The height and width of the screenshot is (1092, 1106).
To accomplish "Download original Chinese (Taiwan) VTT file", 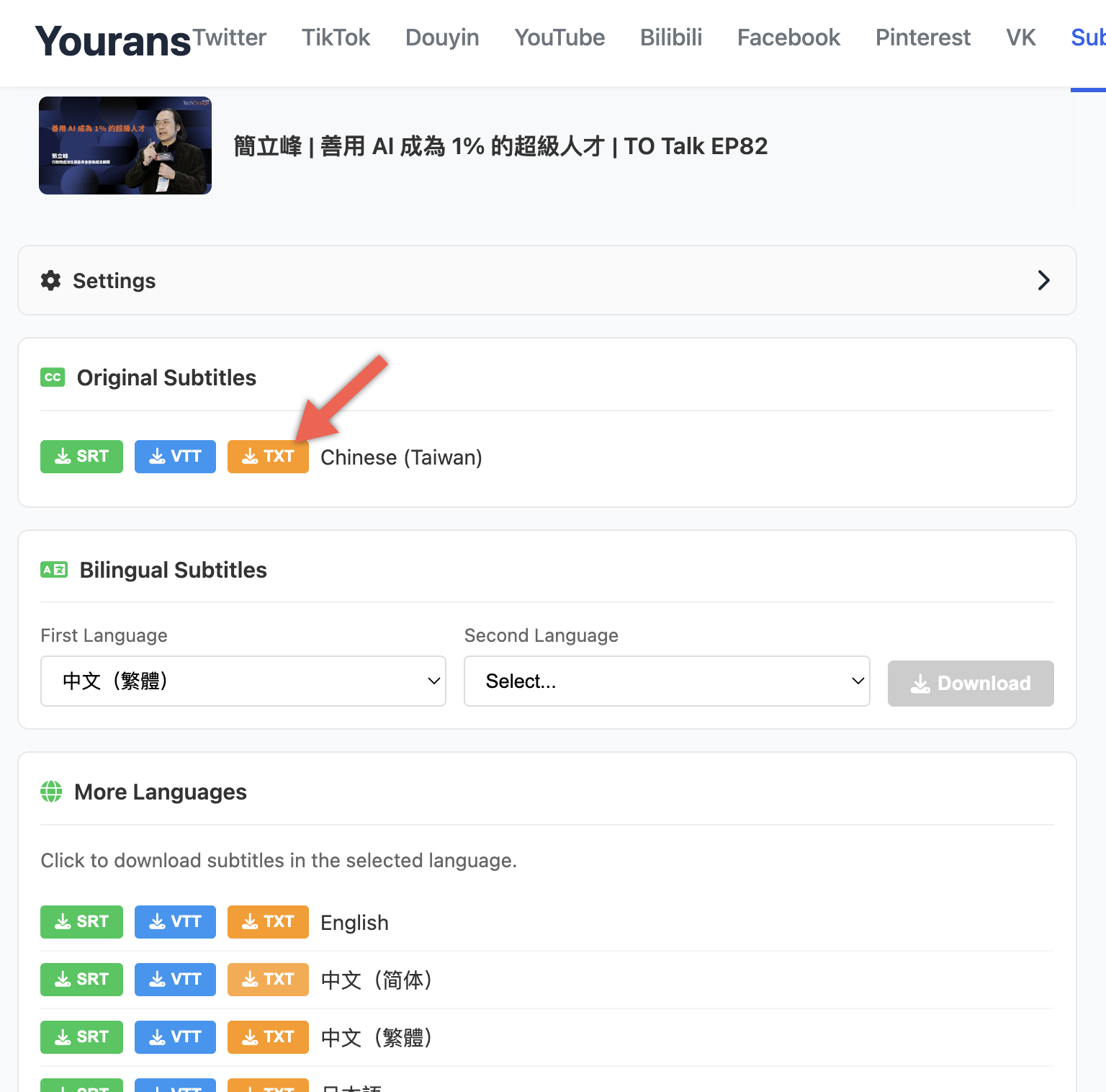I will point(175,457).
